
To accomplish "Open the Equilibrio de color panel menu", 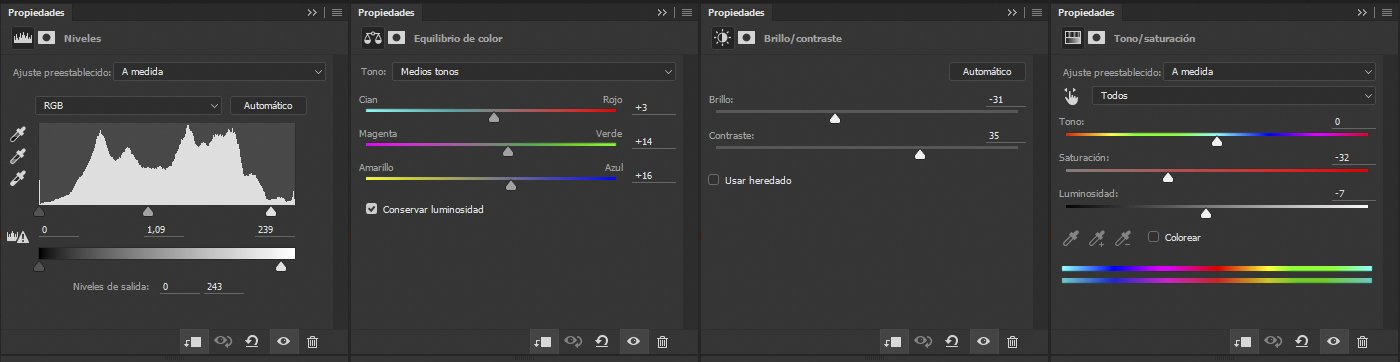I will point(687,13).
